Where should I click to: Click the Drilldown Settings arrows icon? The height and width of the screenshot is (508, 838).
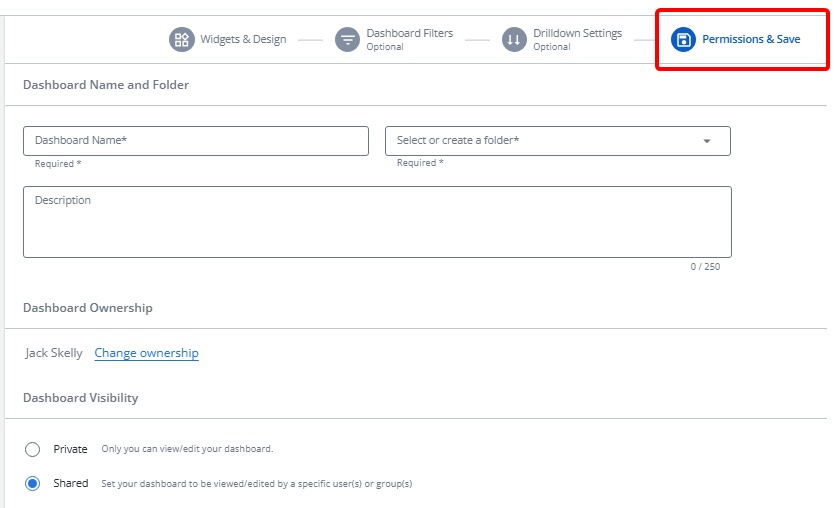(514, 40)
